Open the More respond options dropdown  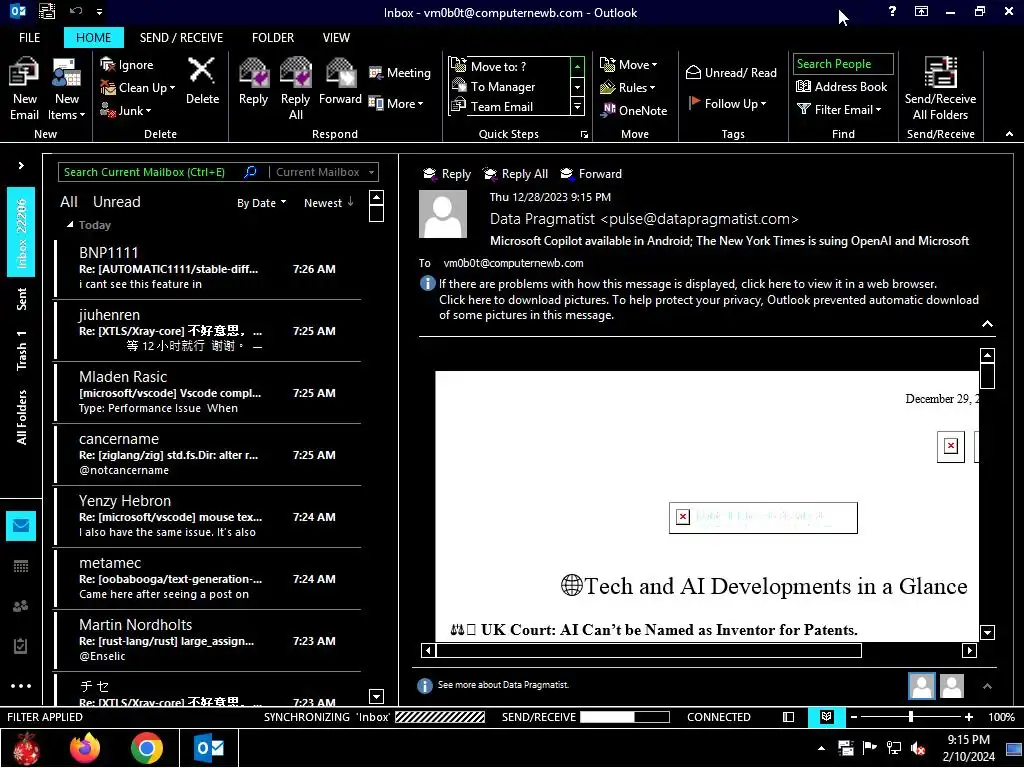[396, 103]
